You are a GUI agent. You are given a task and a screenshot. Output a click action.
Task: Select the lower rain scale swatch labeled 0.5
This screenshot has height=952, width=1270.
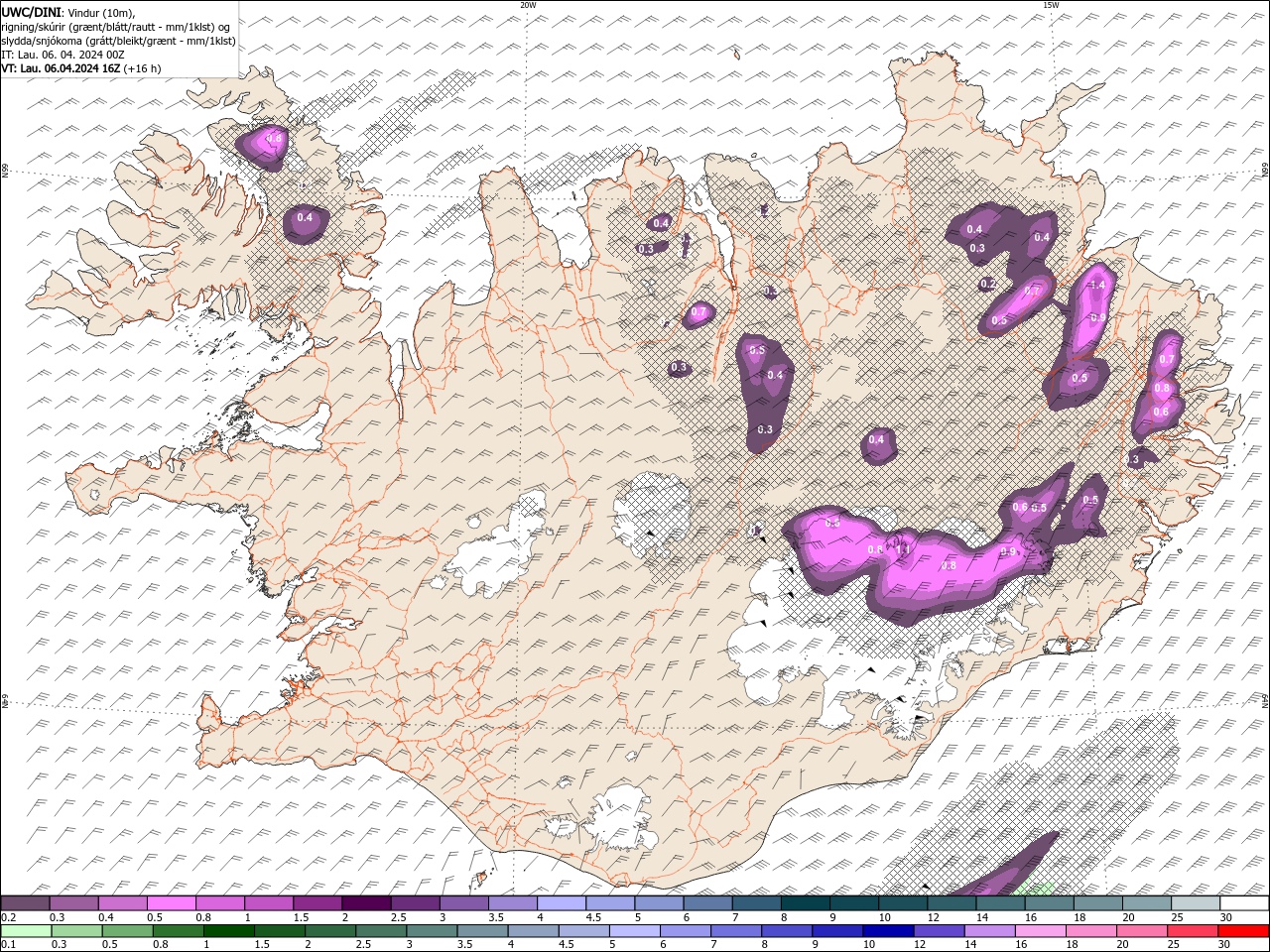tap(127, 931)
